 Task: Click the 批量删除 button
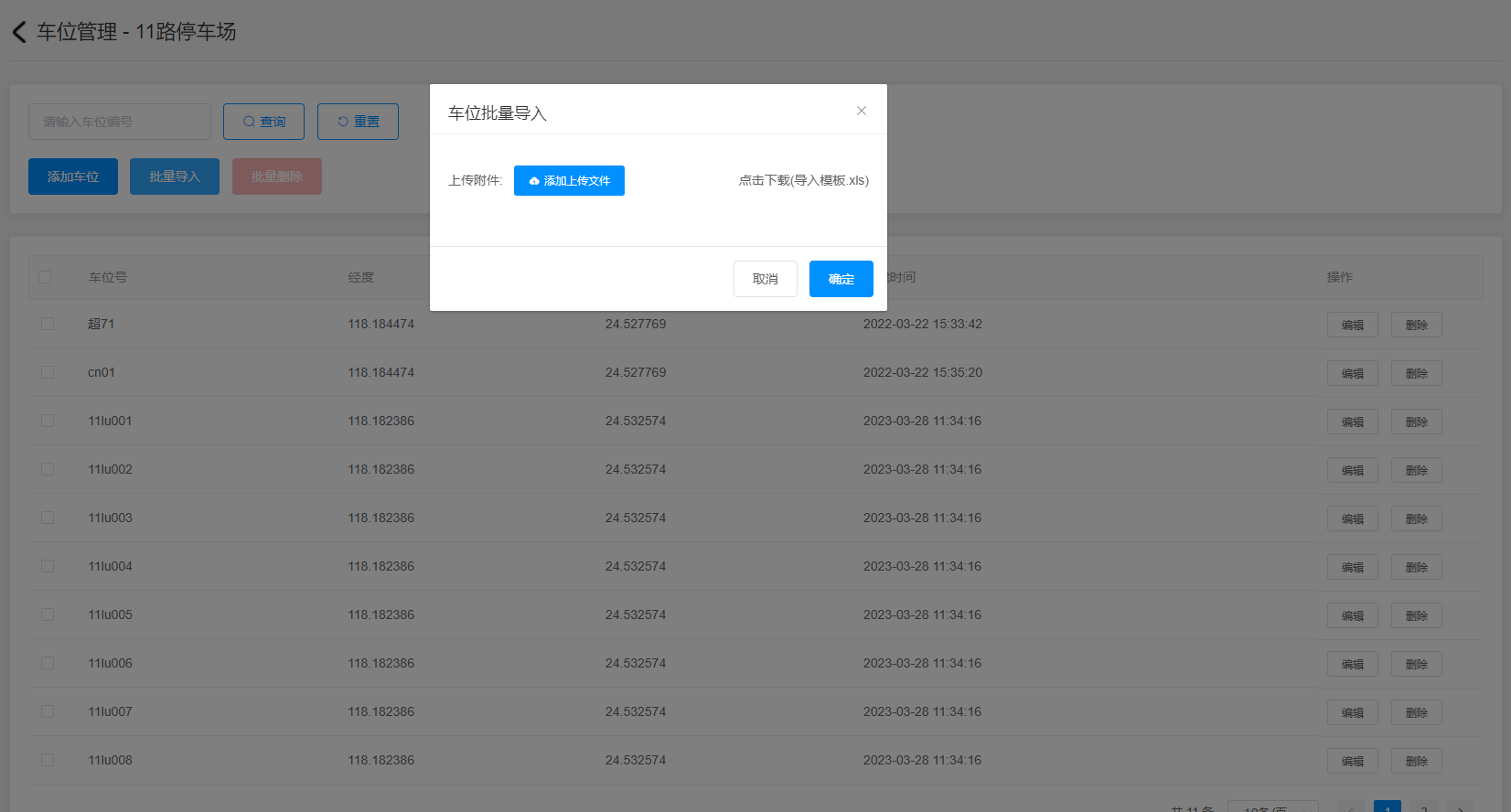click(277, 176)
